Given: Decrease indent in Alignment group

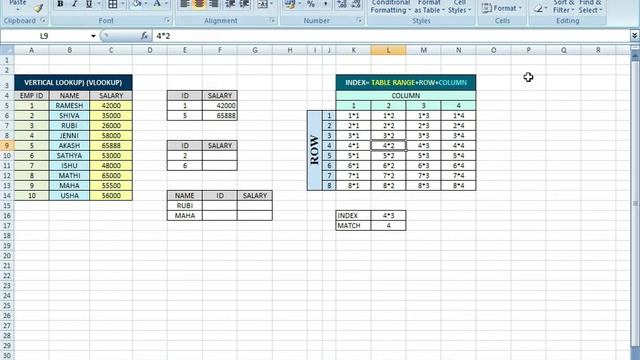Looking at the screenshot, I should click(x=230, y=4).
